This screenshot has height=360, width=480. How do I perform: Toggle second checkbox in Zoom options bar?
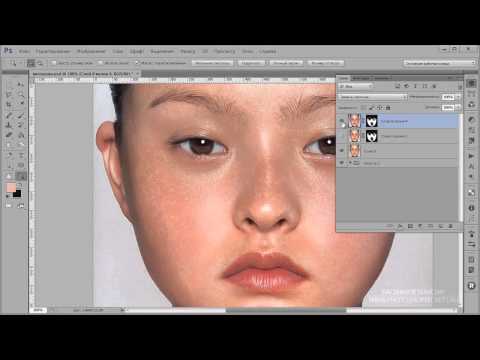[x=100, y=63]
